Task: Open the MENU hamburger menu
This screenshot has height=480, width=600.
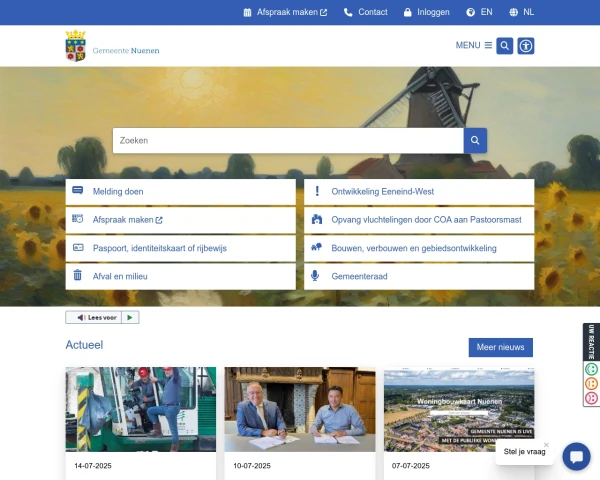Action: 474,45
